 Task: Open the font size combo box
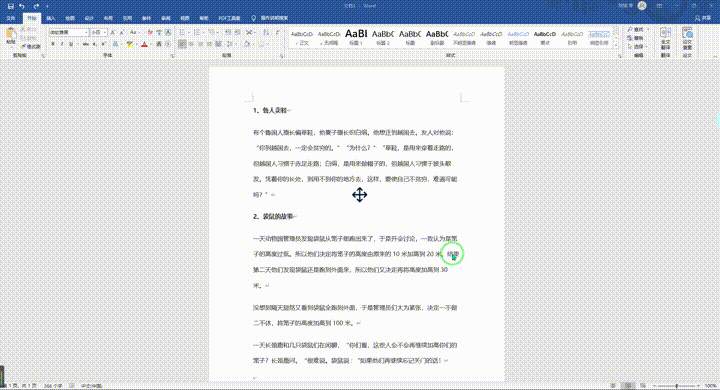[x=98, y=33]
